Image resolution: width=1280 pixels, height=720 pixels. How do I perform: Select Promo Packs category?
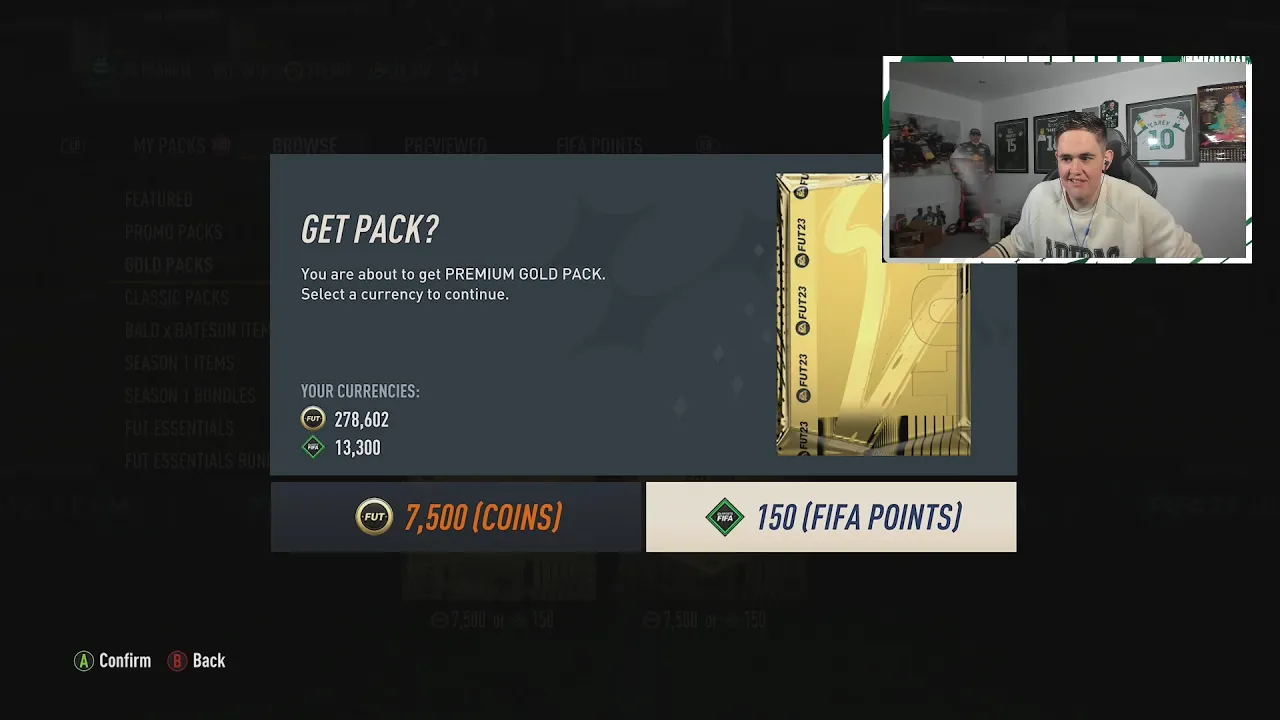point(174,232)
